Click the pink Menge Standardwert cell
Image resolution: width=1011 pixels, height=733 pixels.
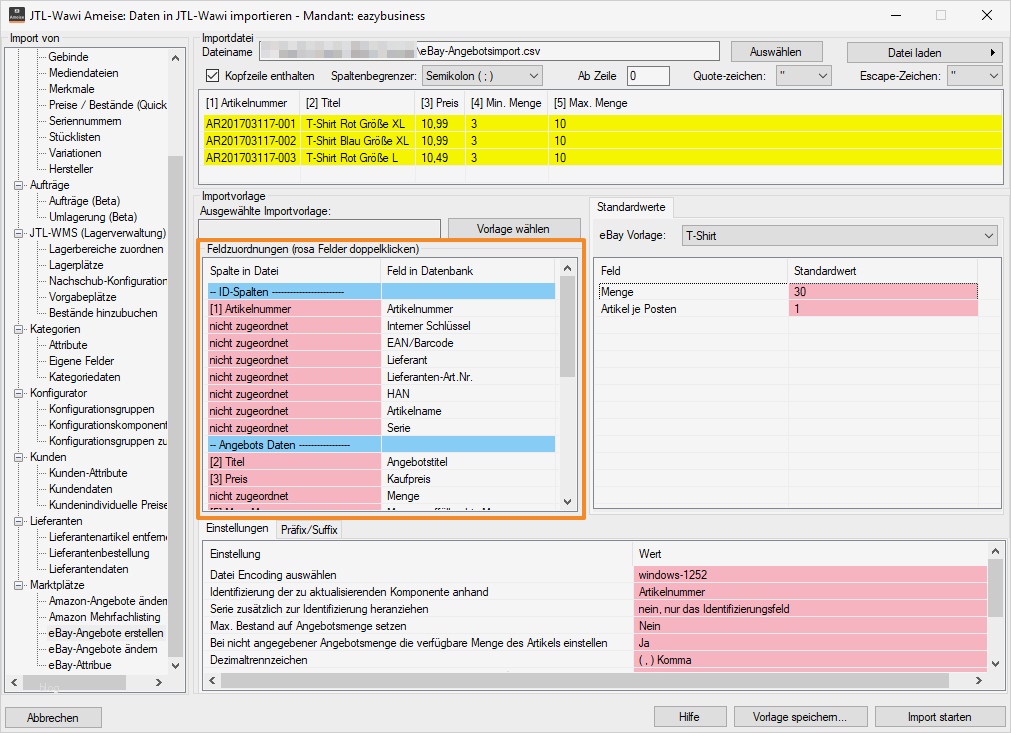[882, 292]
